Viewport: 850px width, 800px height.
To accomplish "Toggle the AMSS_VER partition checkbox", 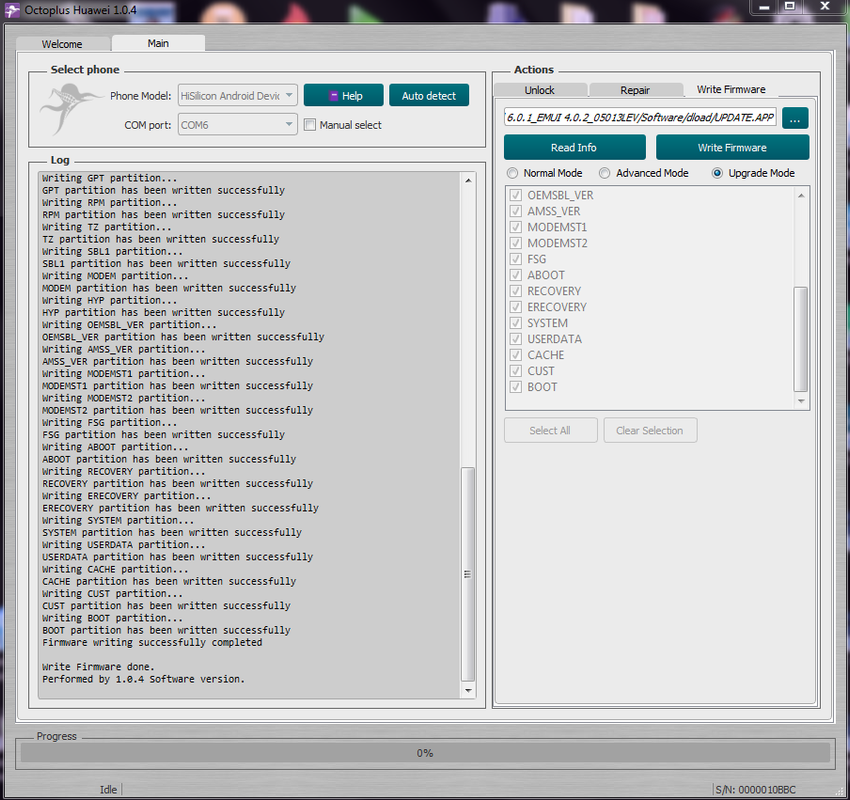I will (x=516, y=211).
